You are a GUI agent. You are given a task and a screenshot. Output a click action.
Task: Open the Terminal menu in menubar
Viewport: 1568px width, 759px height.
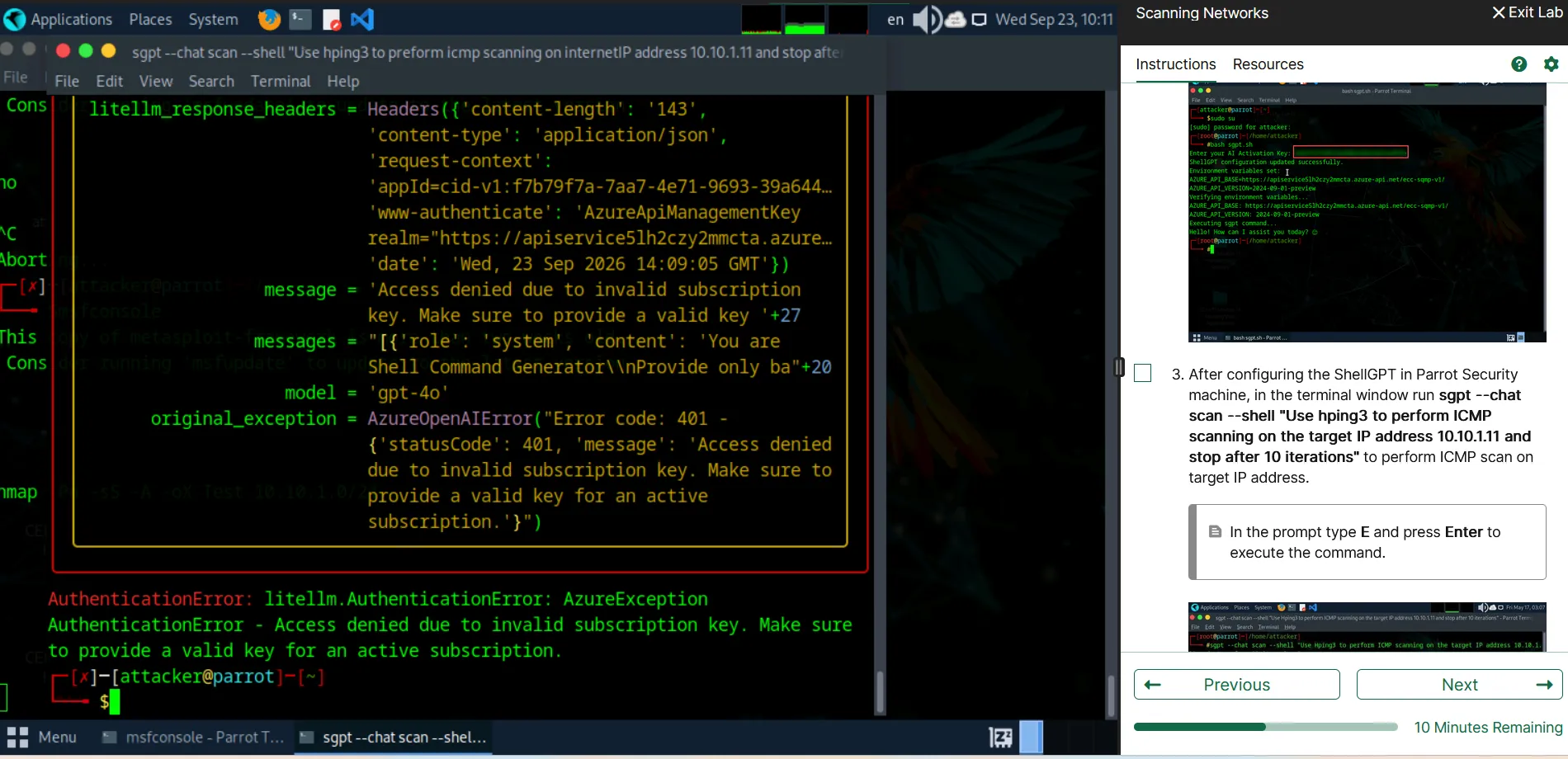coord(281,81)
